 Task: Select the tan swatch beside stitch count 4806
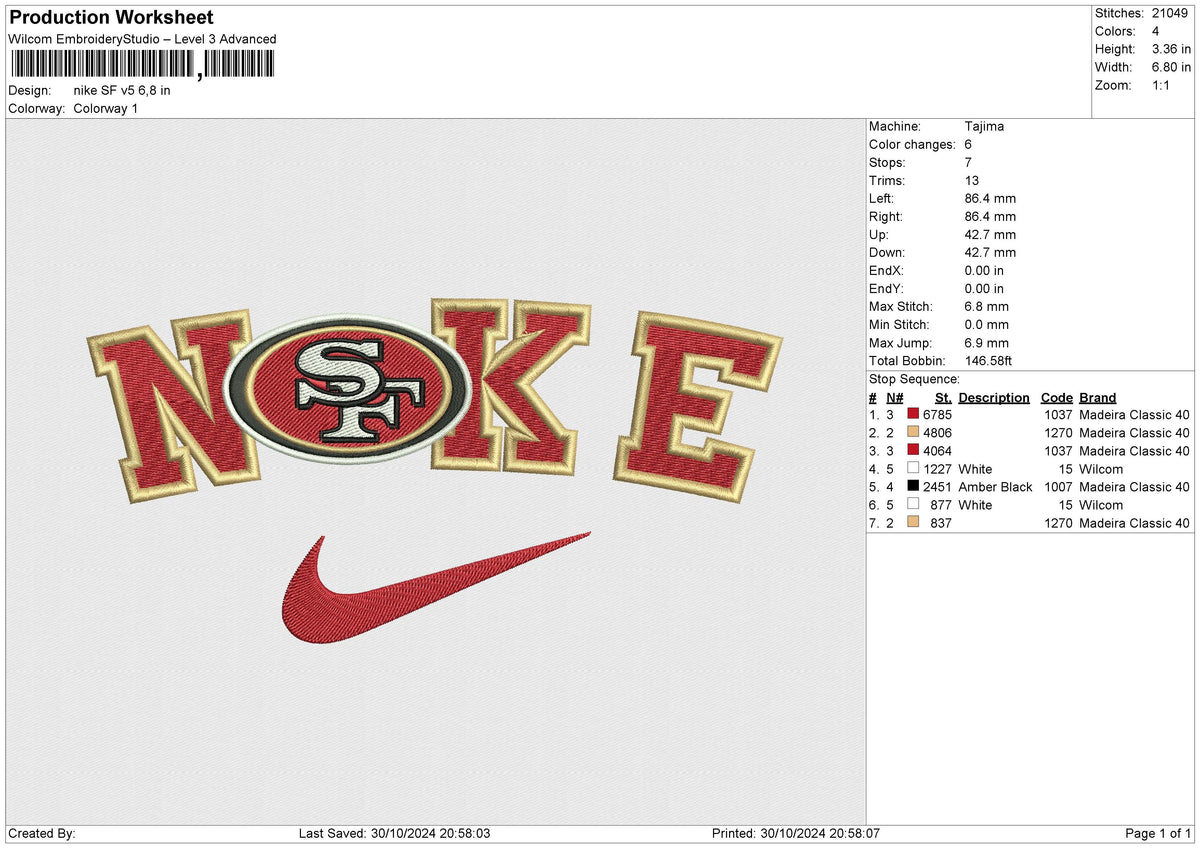pyautogui.click(x=913, y=433)
